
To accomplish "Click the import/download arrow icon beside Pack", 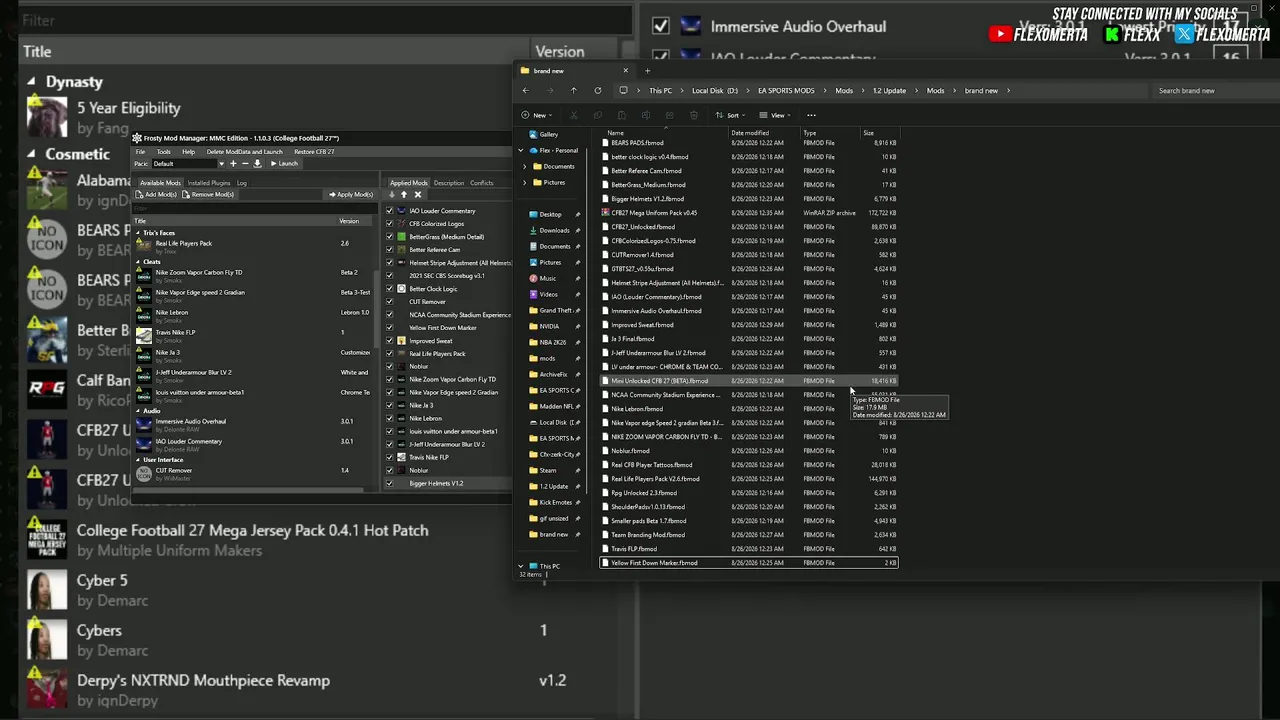I will pyautogui.click(x=257, y=164).
